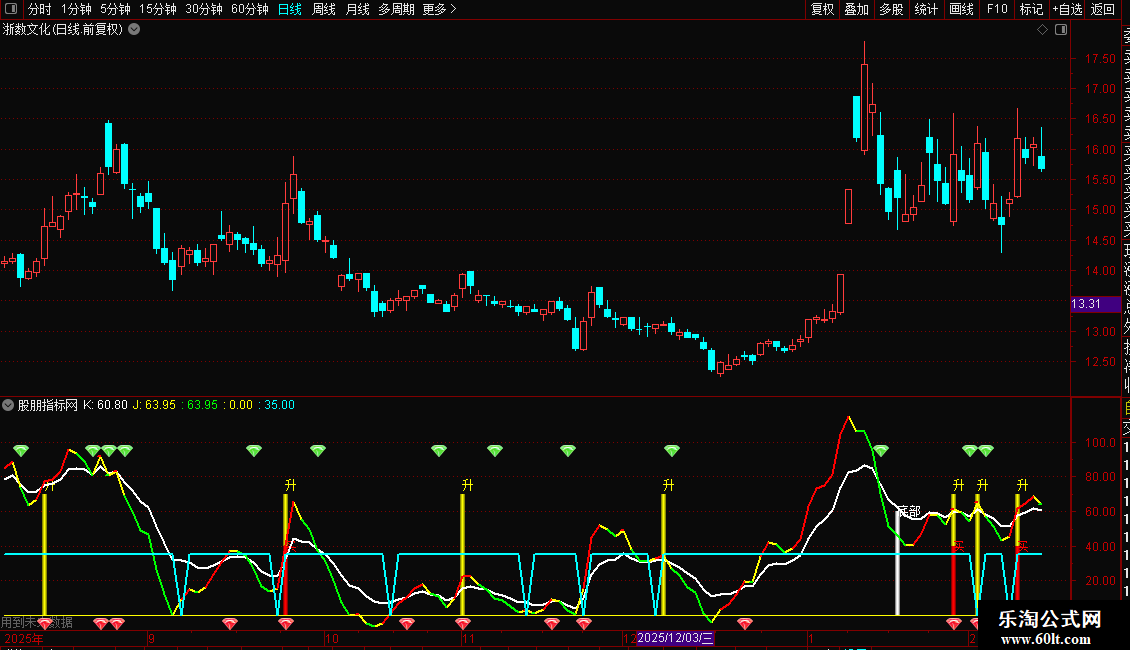Switch to the 周线 weekly tab
The height and width of the screenshot is (650, 1130).
tap(324, 9)
